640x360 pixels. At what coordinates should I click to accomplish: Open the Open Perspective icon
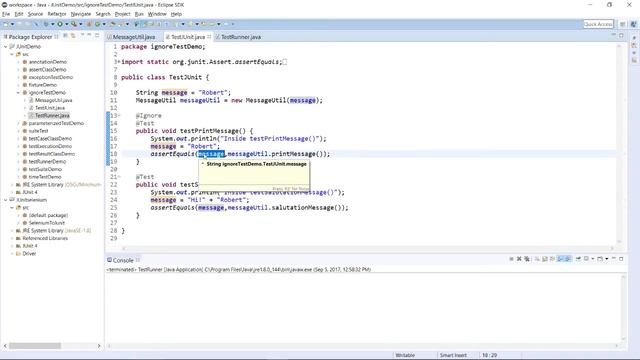click(622, 24)
